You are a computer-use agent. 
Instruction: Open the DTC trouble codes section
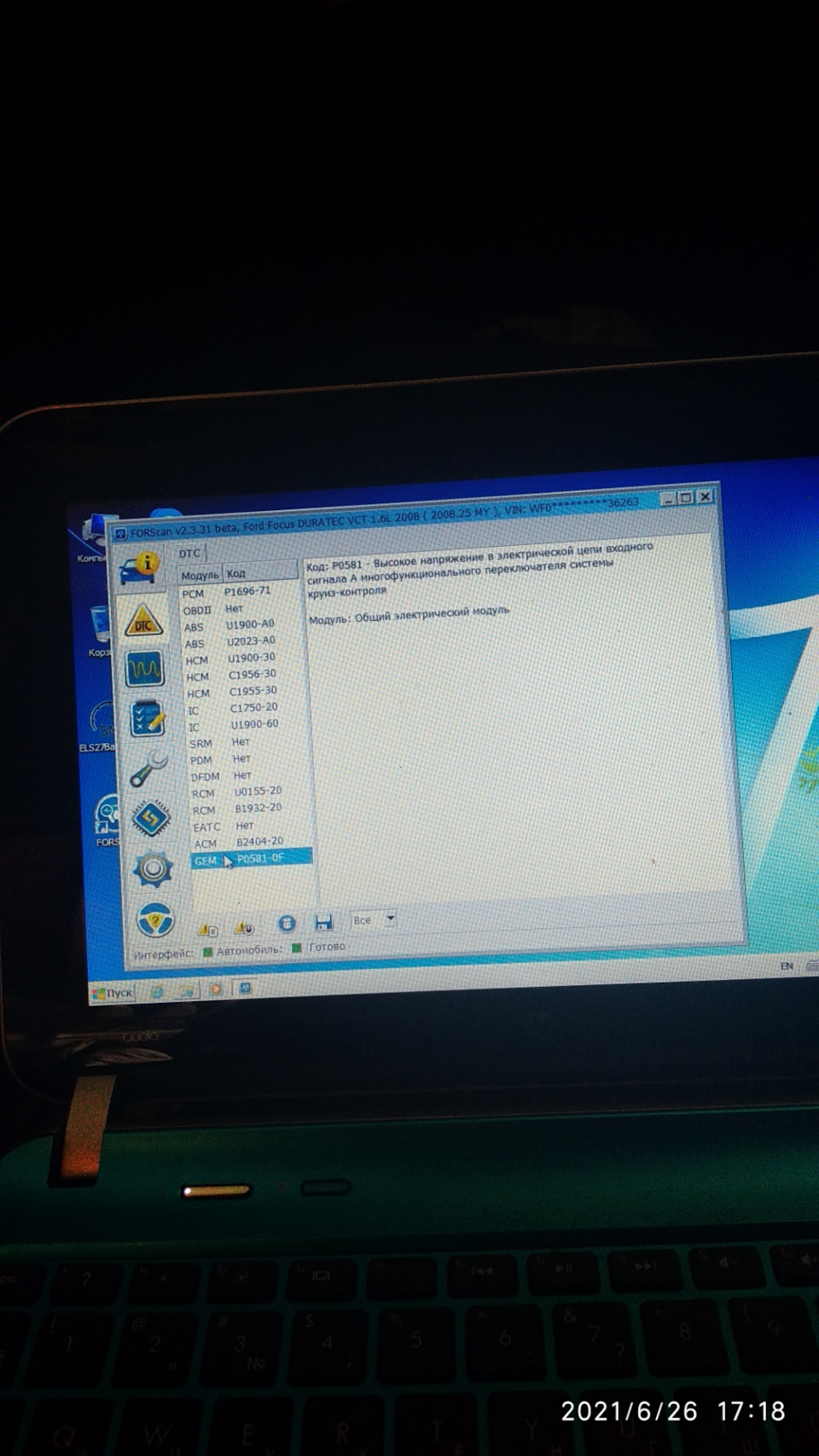[142, 620]
